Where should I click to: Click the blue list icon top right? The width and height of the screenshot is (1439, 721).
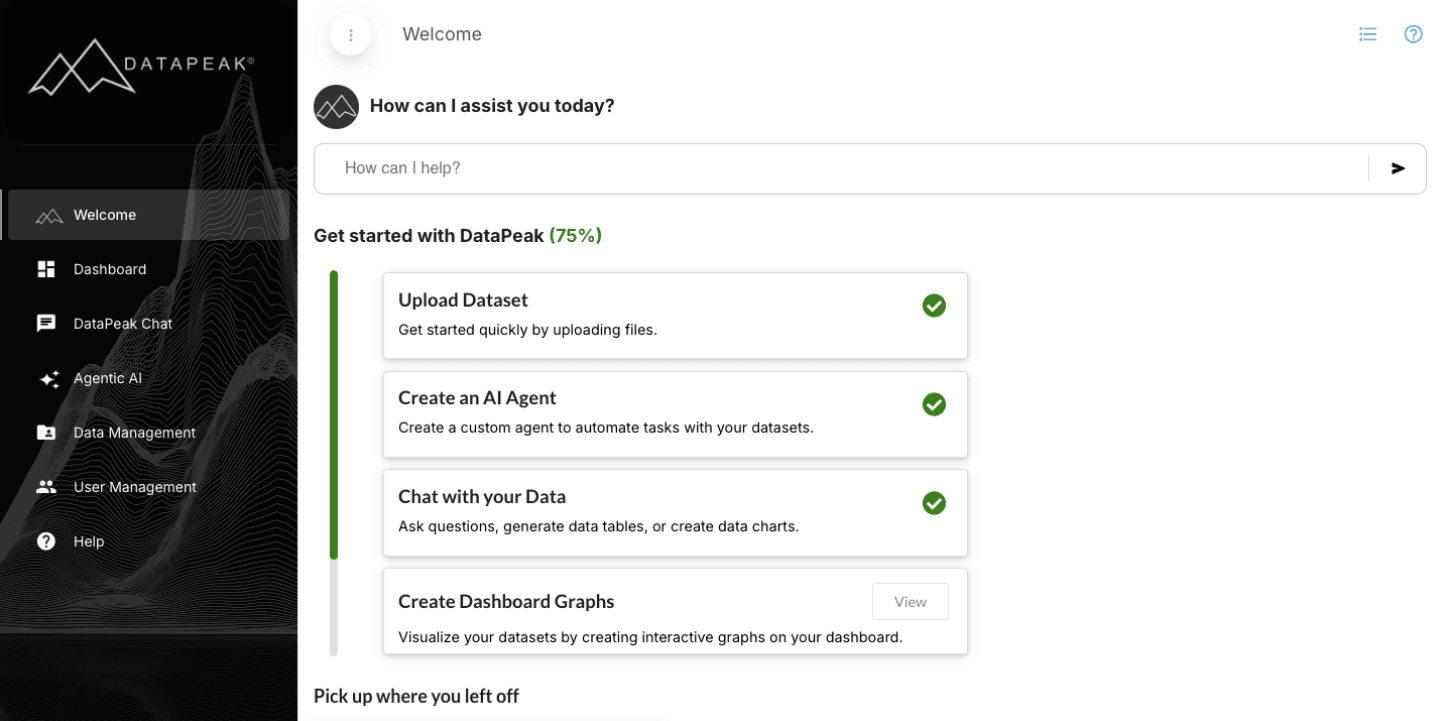click(1367, 33)
